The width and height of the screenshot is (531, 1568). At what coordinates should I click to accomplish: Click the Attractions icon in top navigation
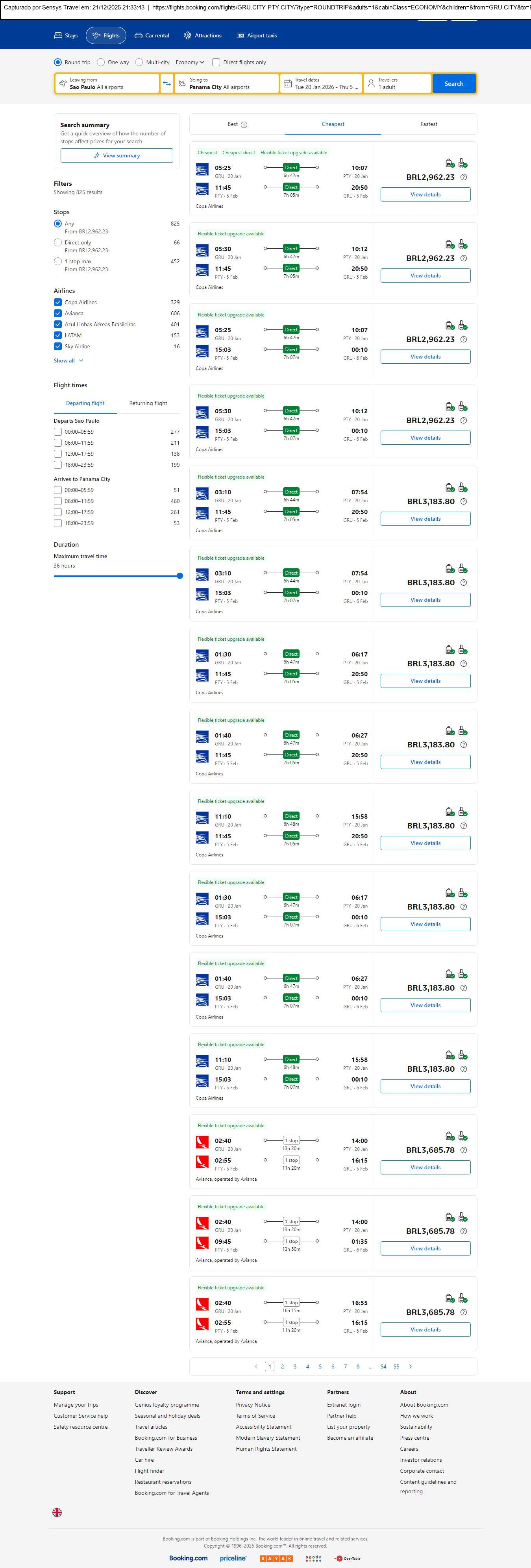coord(187,36)
